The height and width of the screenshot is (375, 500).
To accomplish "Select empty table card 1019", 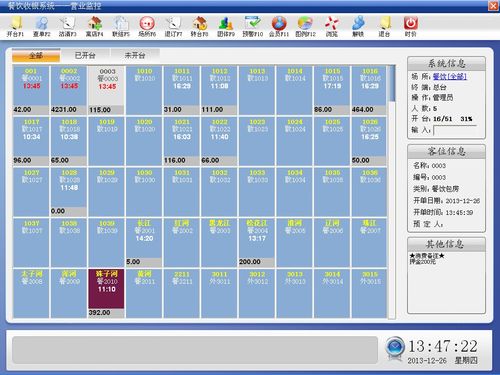I will pos(106,141).
